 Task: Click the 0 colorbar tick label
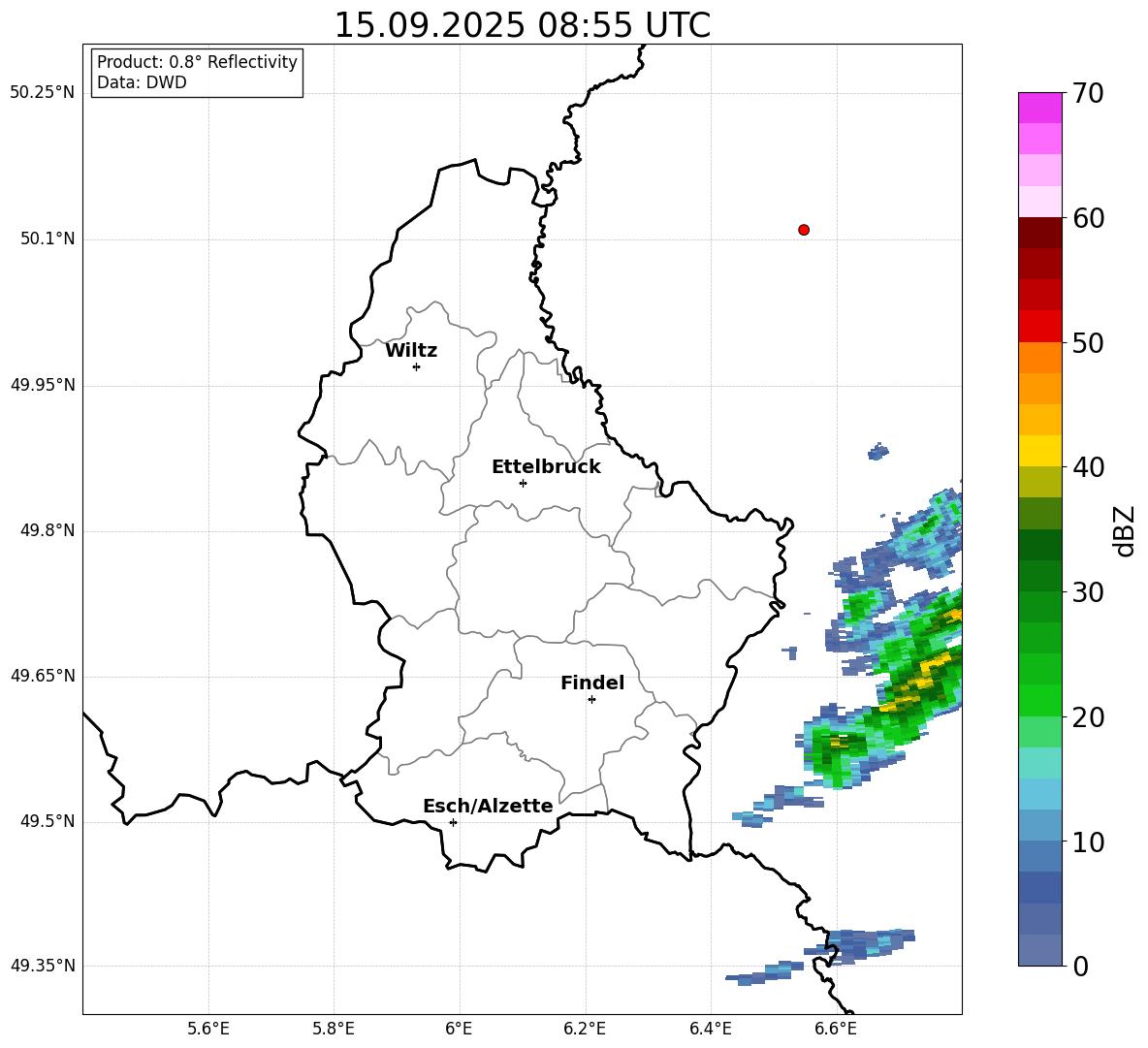pyautogui.click(x=1081, y=967)
